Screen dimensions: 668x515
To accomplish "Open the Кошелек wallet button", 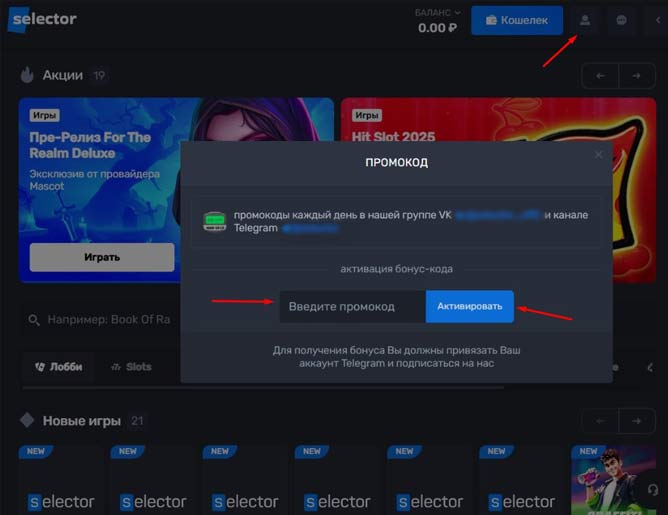I will click(x=516, y=20).
